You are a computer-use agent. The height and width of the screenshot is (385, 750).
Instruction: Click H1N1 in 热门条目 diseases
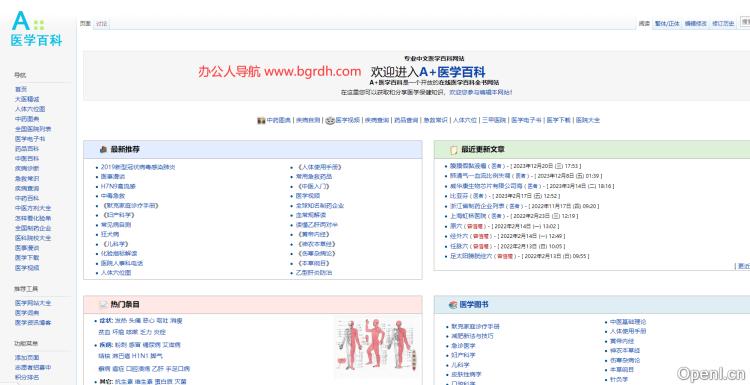141,356
